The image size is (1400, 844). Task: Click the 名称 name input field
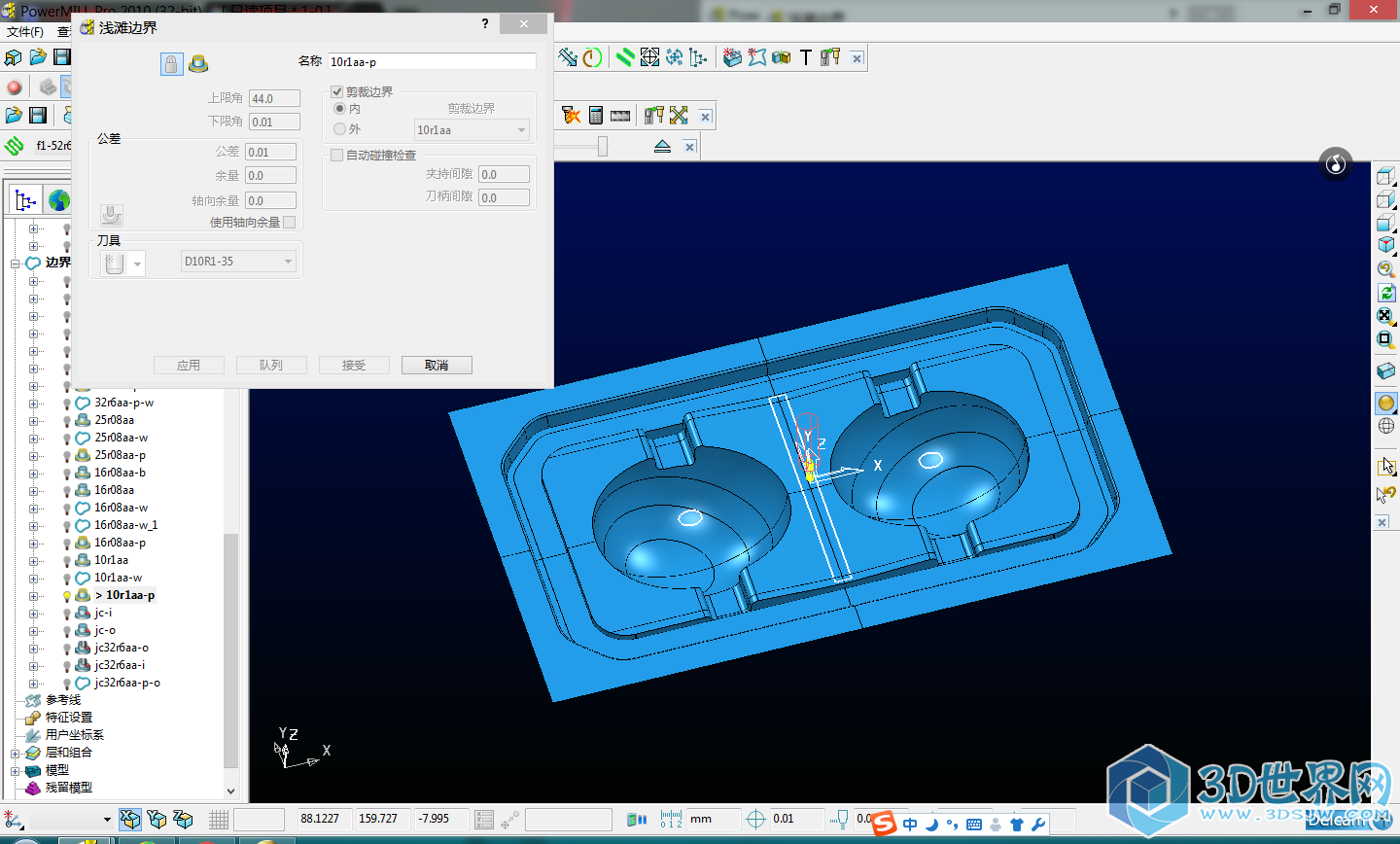[x=432, y=61]
